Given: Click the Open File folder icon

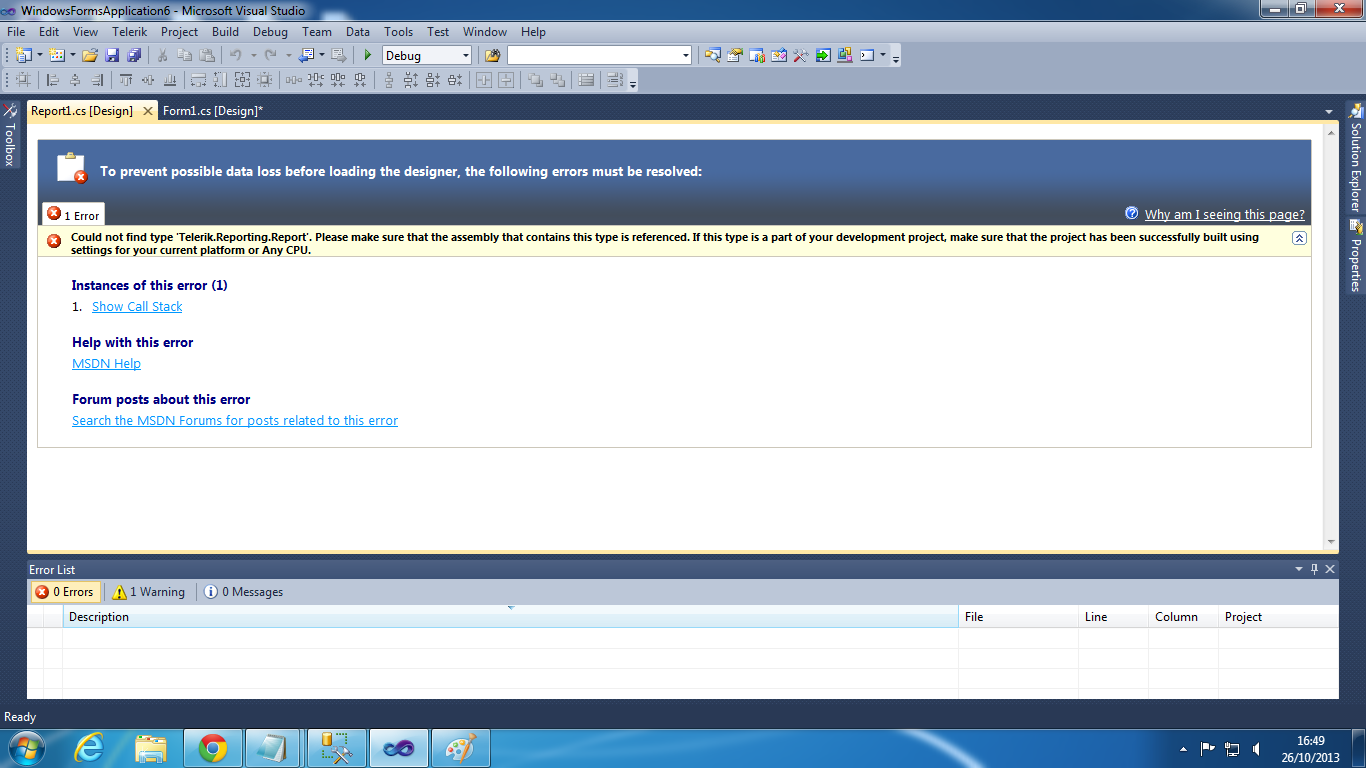Looking at the screenshot, I should click(x=90, y=56).
